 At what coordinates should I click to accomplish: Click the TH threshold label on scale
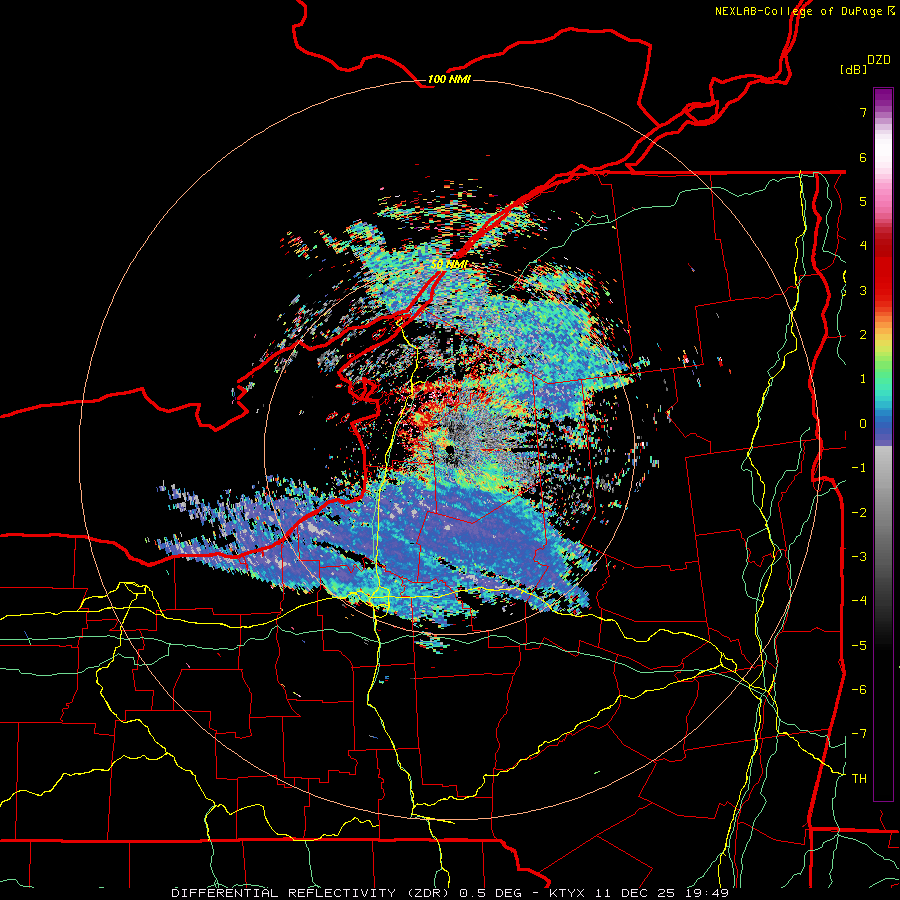pos(859,779)
